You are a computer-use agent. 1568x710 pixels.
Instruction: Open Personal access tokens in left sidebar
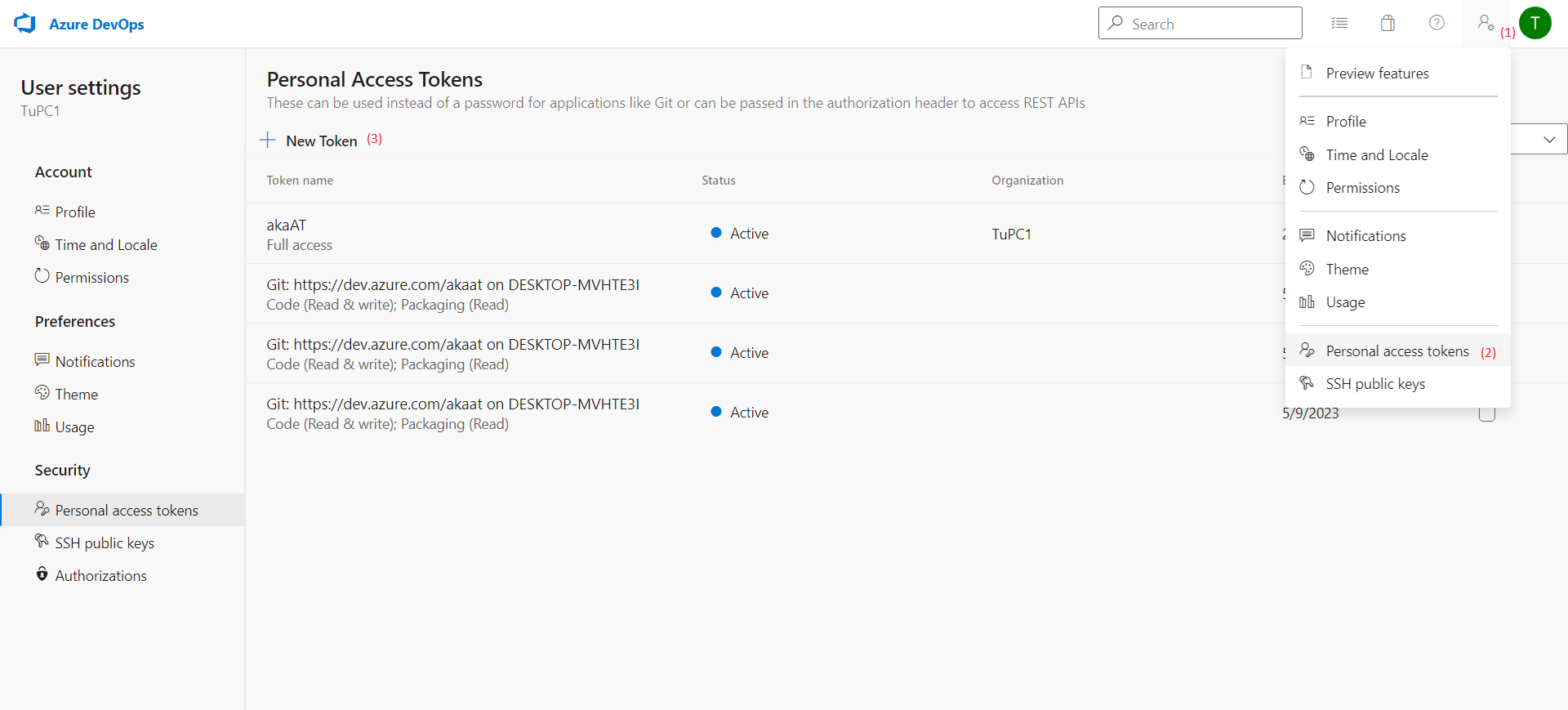coord(122,511)
